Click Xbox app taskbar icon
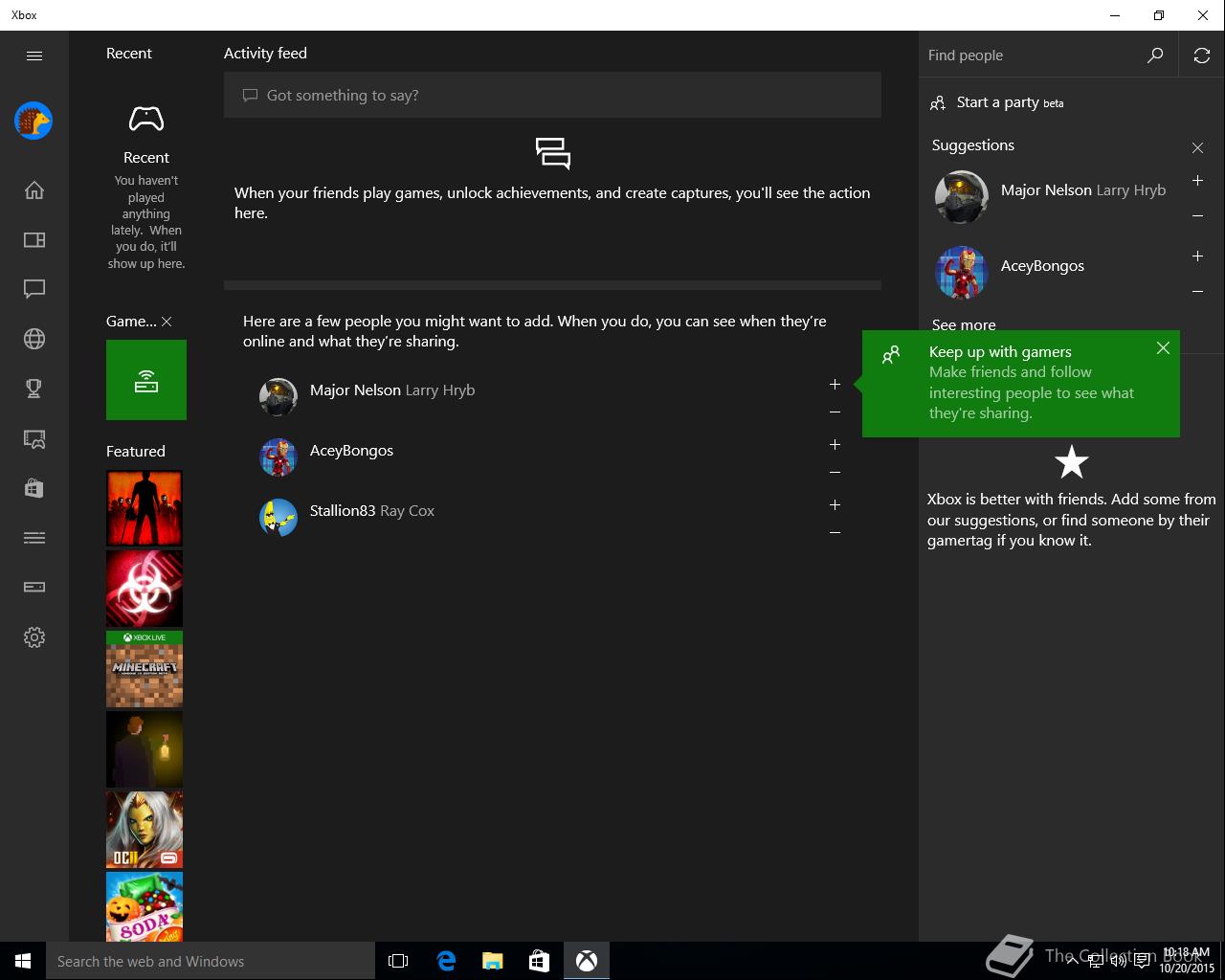 point(587,961)
